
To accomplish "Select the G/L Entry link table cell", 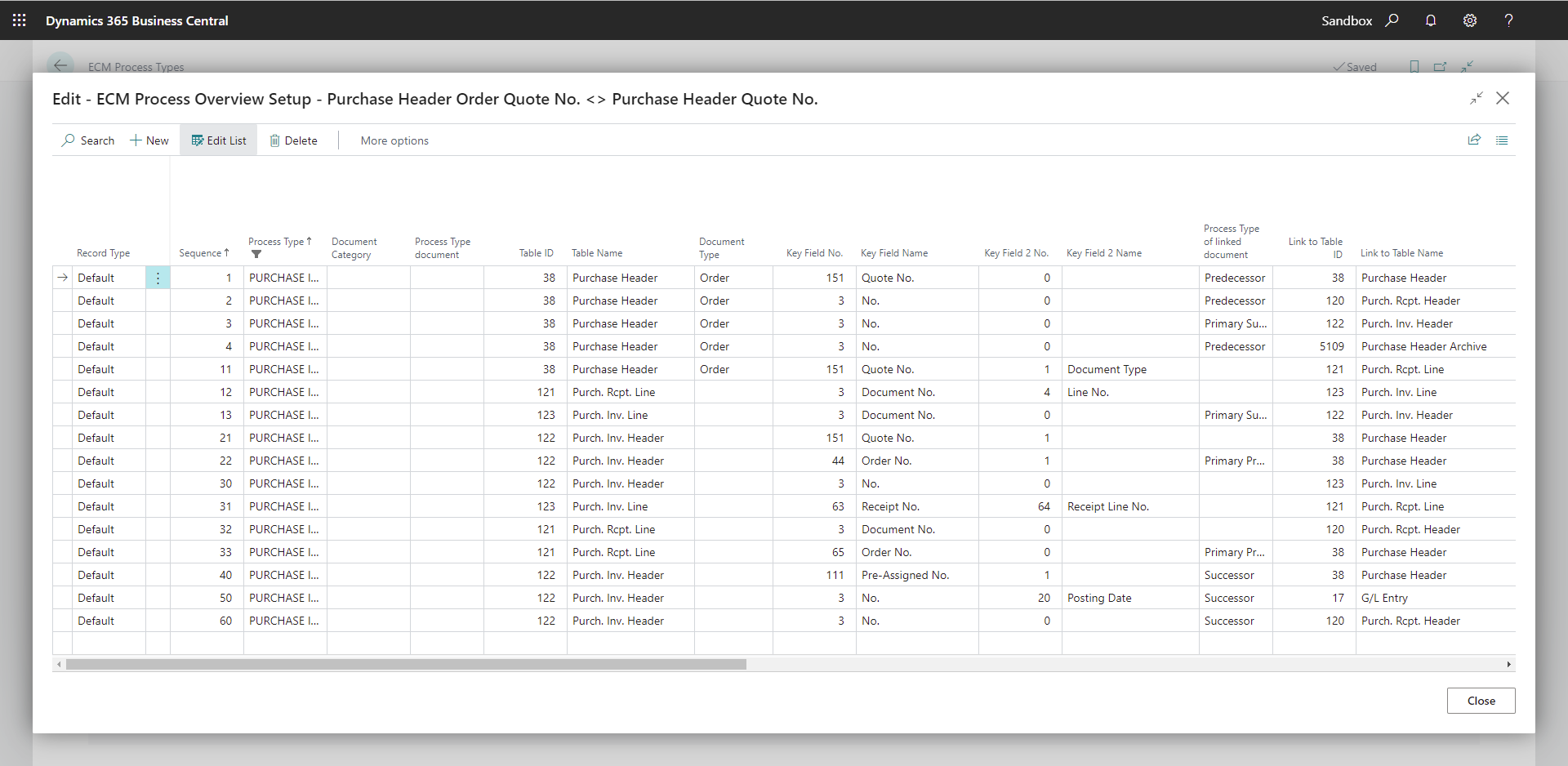I will [1384, 598].
